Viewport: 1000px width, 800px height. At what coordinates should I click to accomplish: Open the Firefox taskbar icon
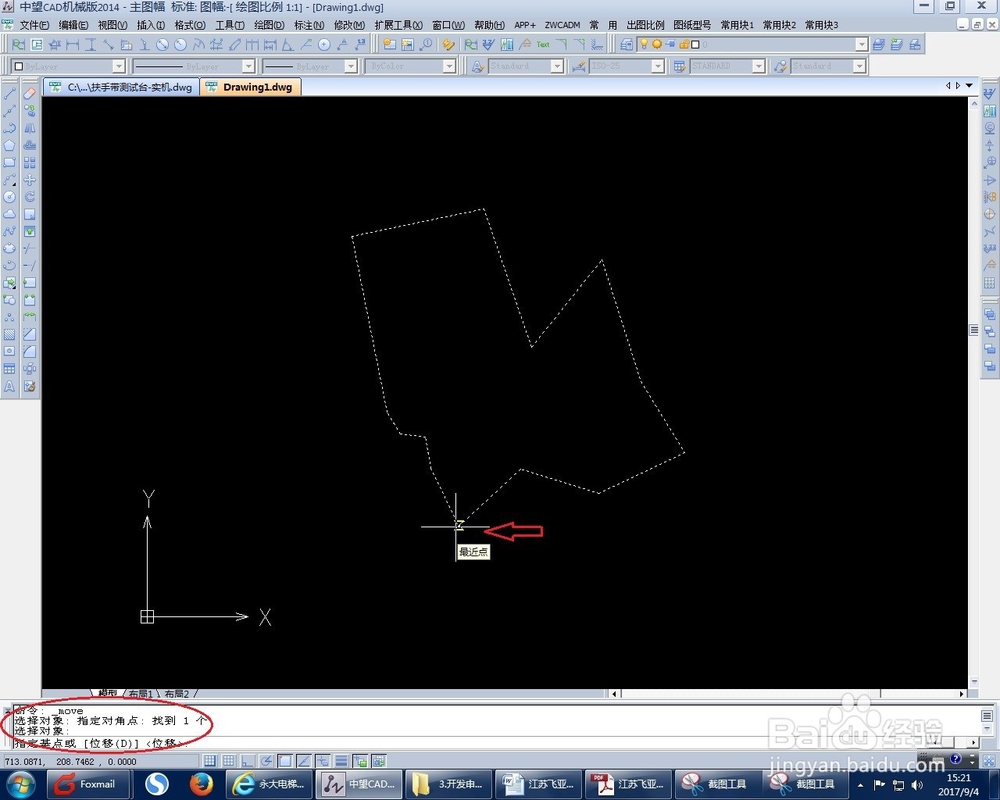[201, 784]
